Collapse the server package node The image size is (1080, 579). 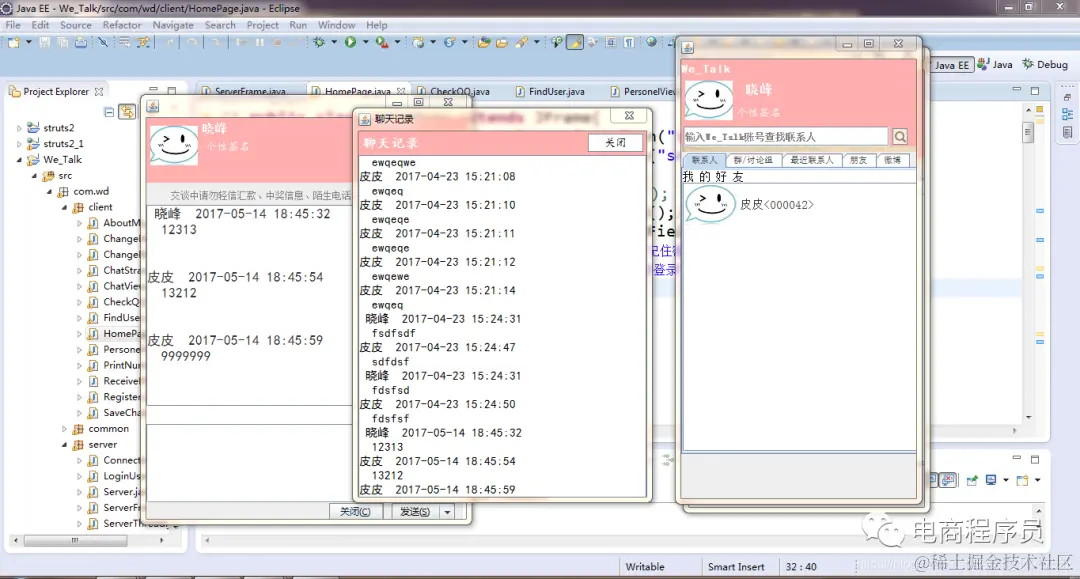[65, 445]
